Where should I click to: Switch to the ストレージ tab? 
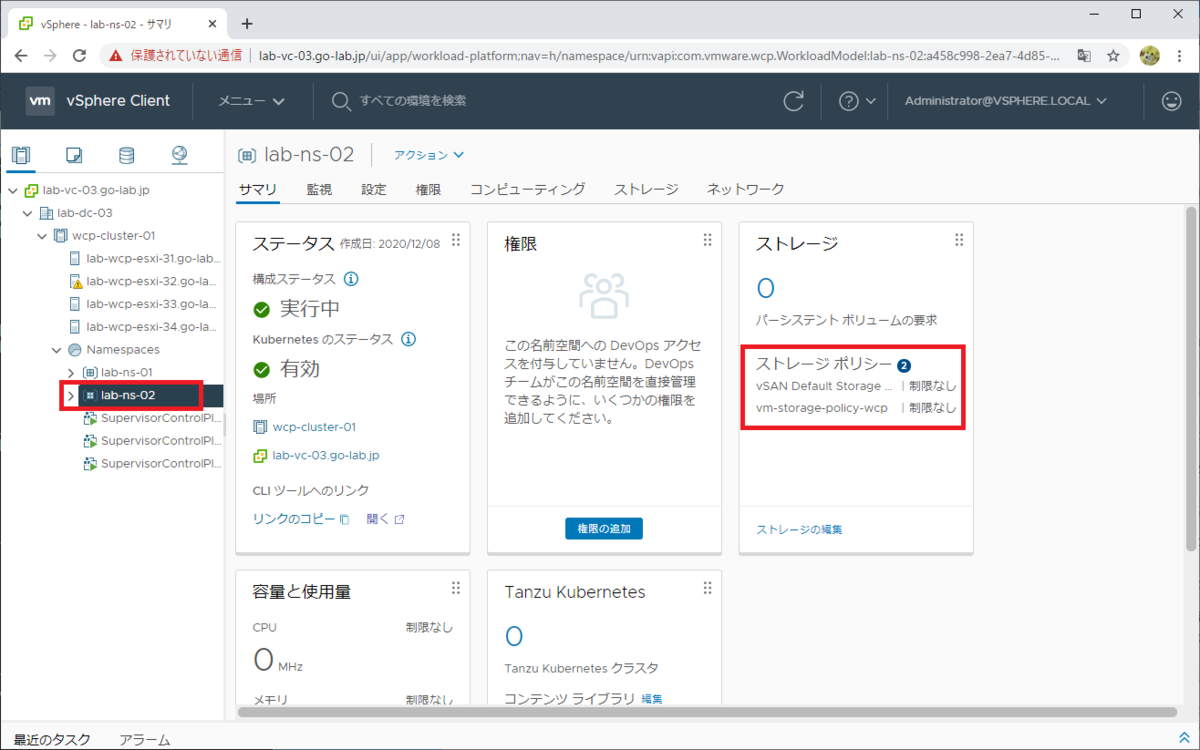(x=646, y=189)
